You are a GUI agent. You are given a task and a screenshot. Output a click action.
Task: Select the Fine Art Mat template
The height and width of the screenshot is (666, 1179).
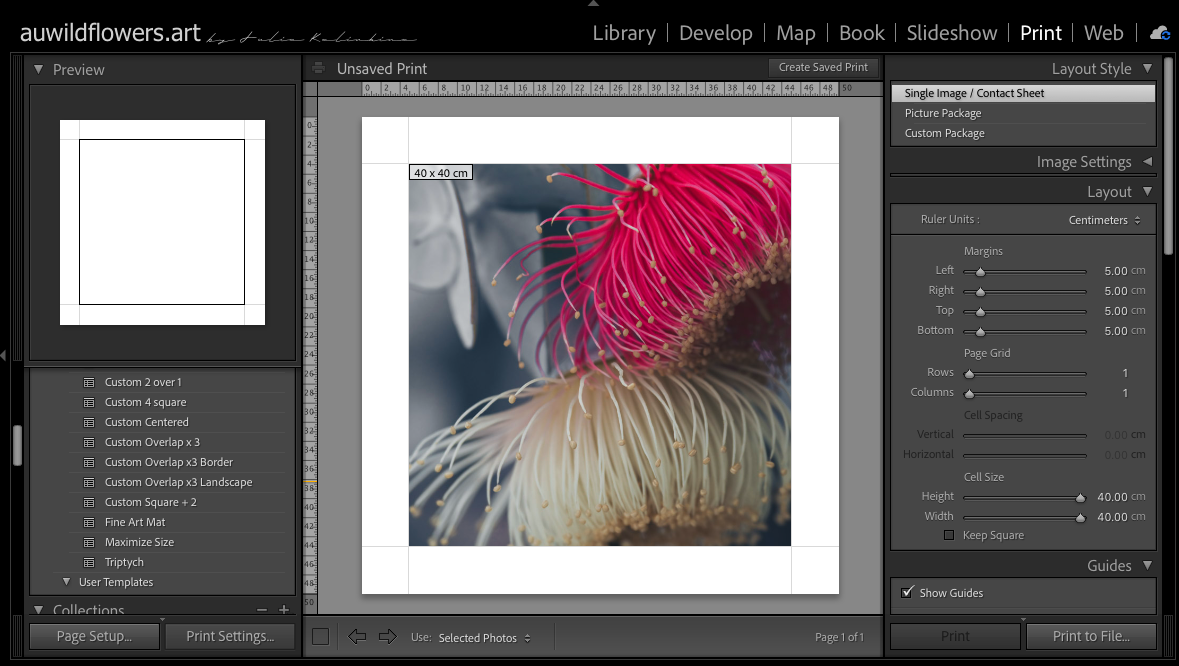click(135, 522)
